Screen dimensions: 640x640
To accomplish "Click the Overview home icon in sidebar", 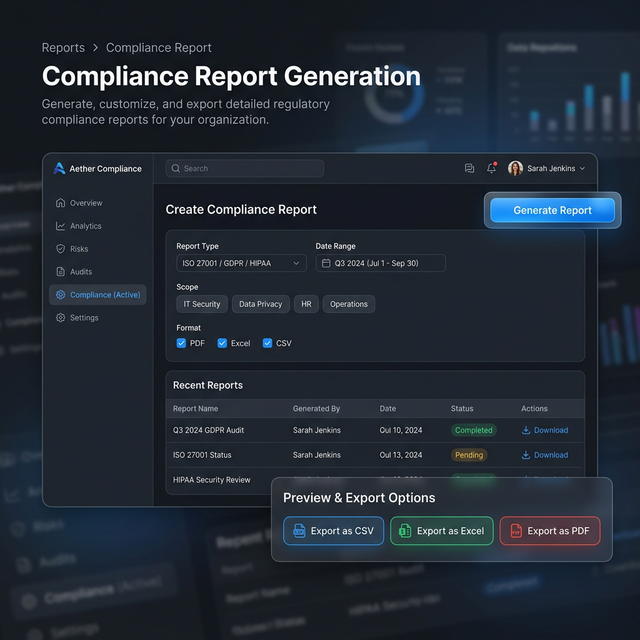I will point(61,203).
